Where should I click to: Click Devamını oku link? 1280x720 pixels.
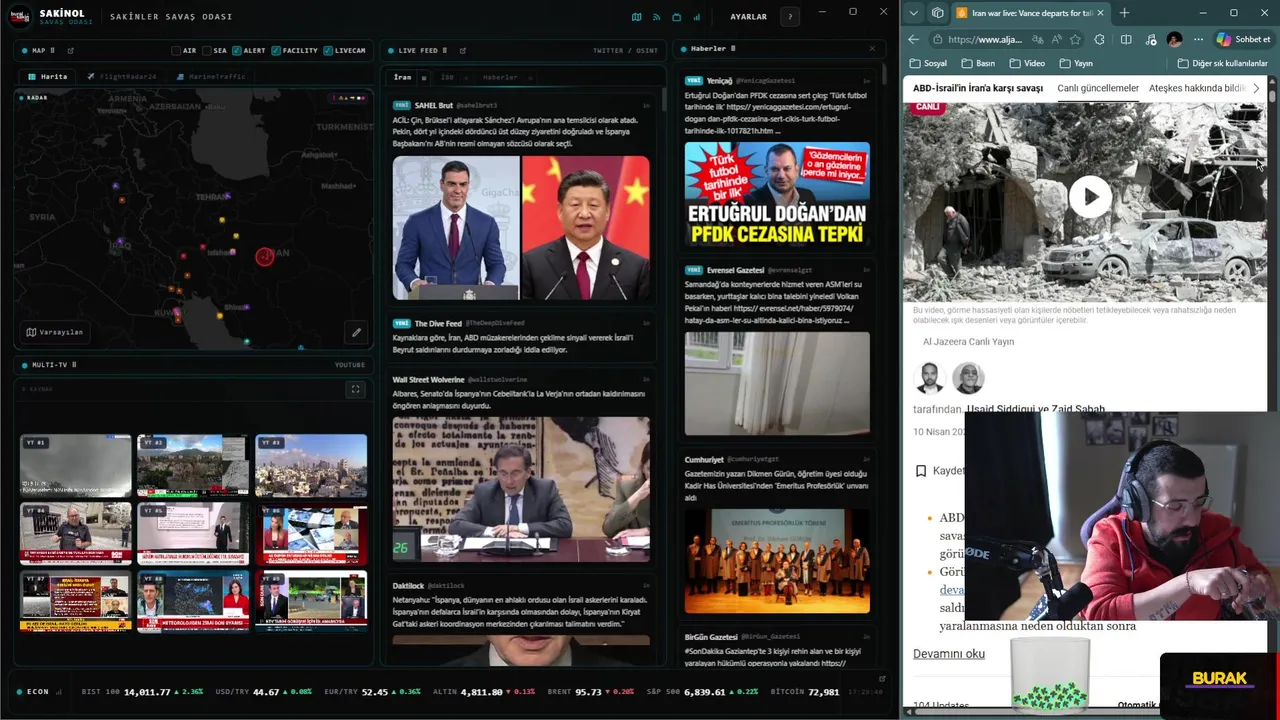tap(949, 653)
